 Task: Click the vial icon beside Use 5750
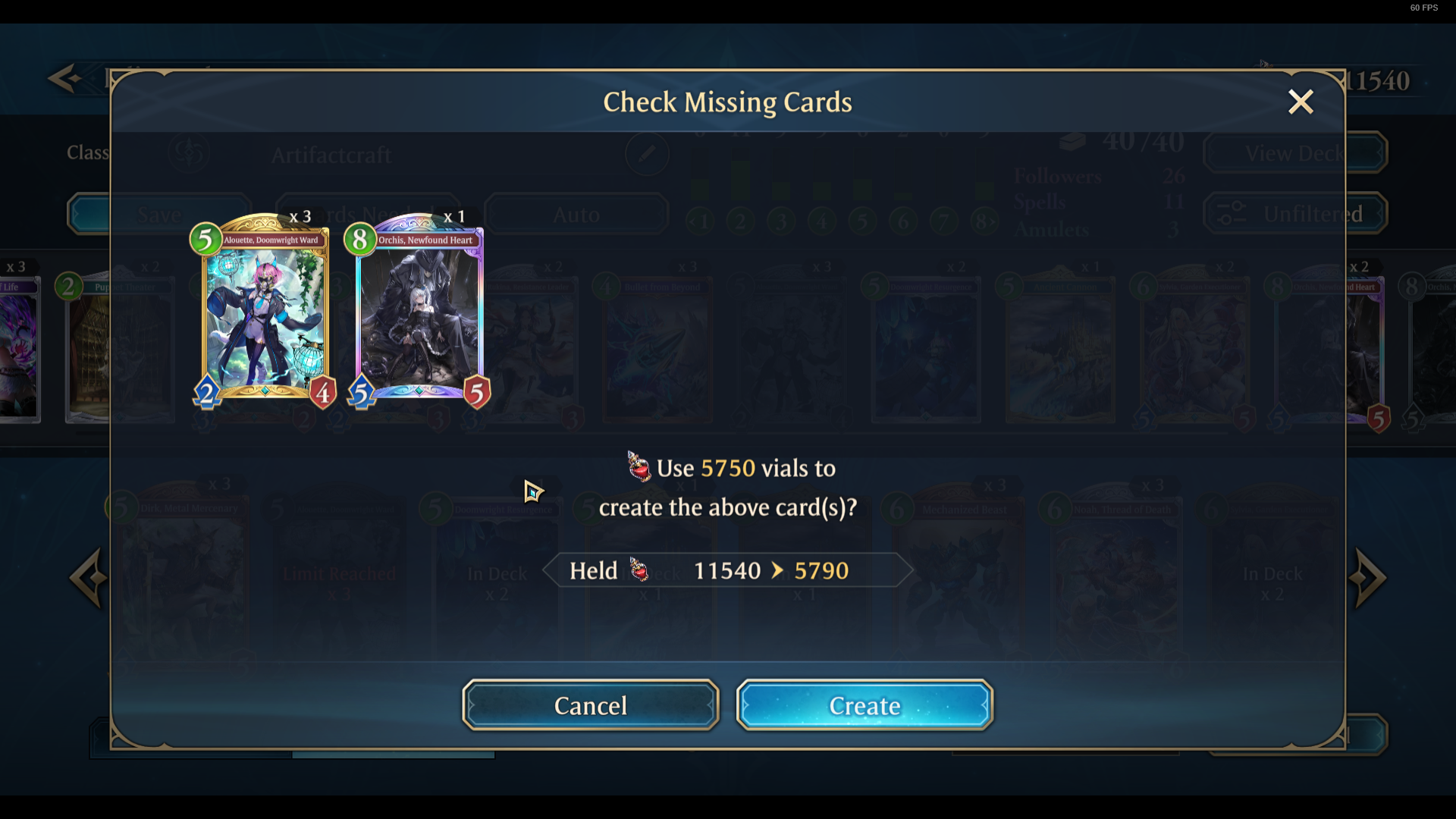pos(639,466)
